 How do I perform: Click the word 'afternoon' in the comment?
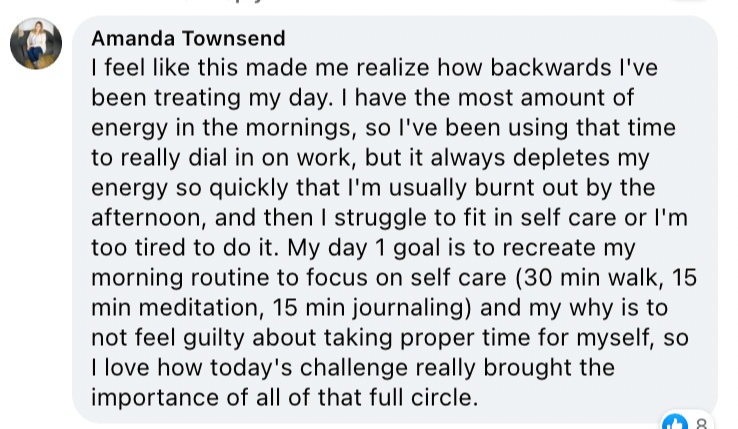pyautogui.click(x=148, y=218)
